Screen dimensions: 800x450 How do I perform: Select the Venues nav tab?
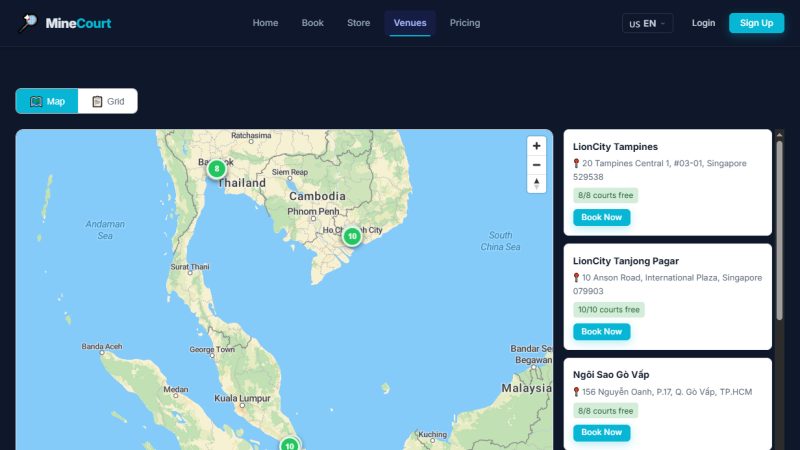[x=410, y=23]
